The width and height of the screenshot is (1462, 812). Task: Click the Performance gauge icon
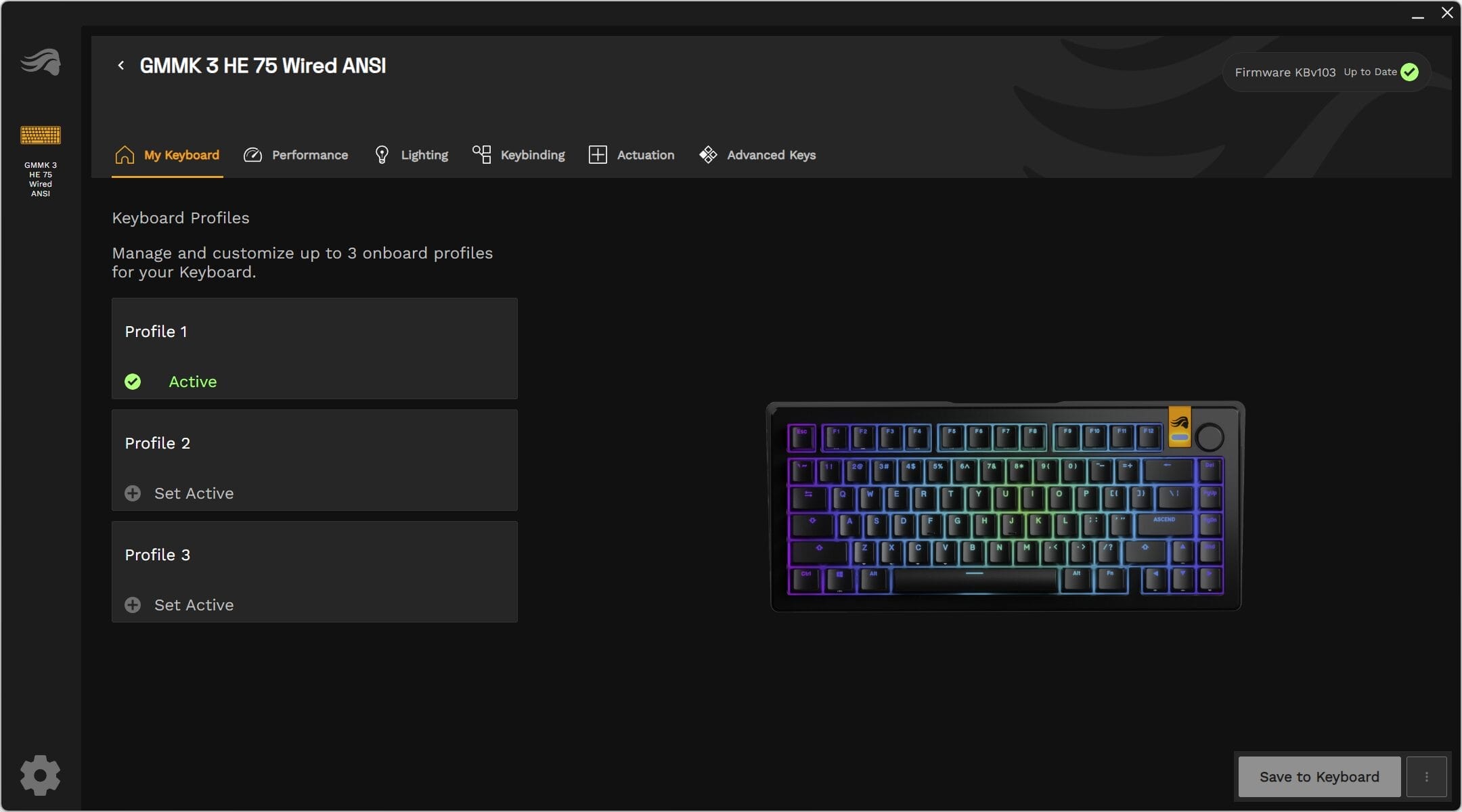(x=252, y=155)
